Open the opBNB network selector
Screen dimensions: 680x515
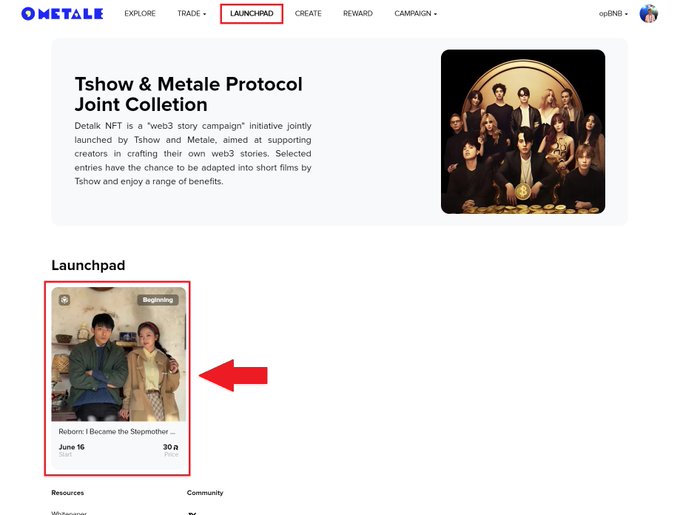coord(613,13)
